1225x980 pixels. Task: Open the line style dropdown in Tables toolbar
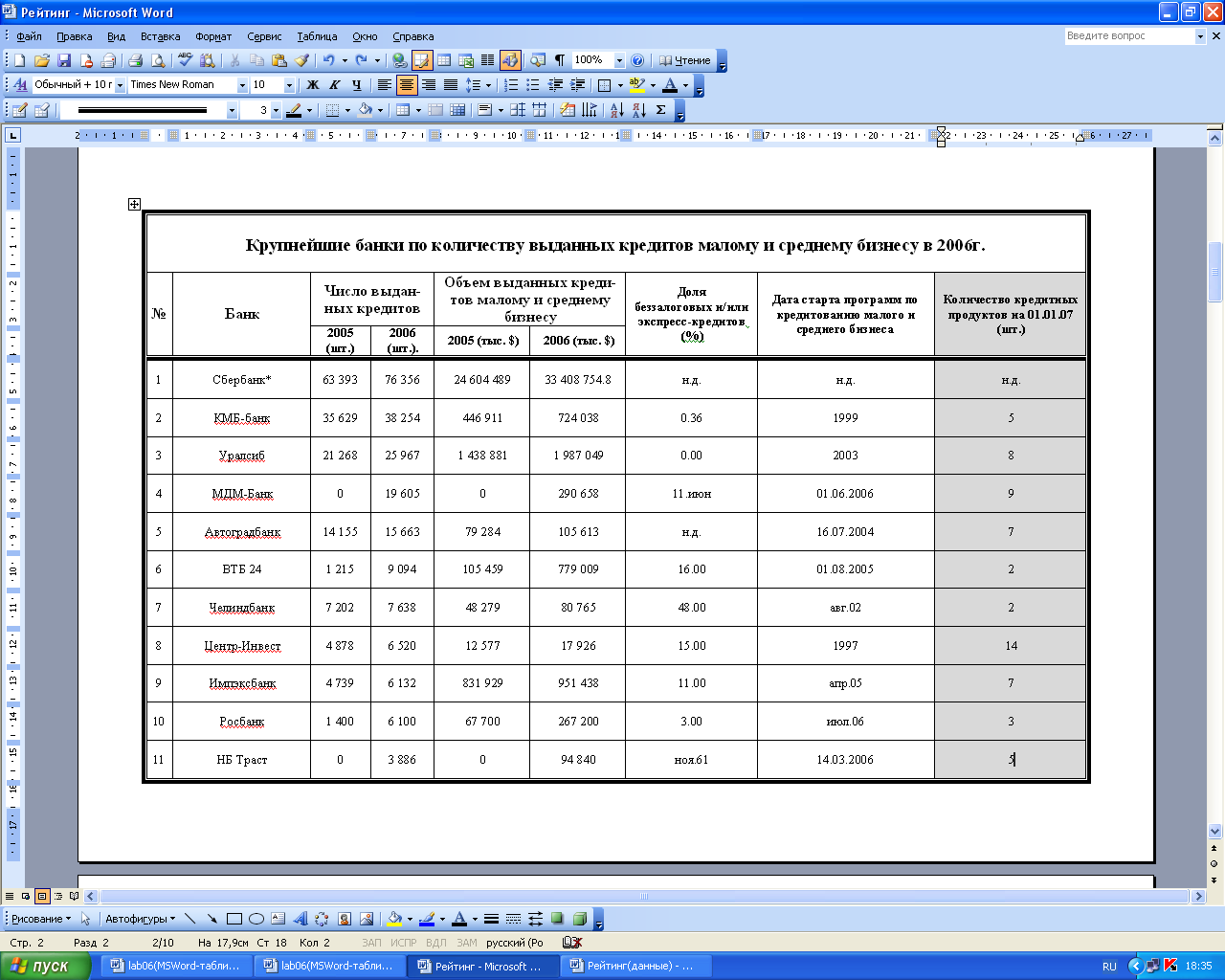click(232, 110)
